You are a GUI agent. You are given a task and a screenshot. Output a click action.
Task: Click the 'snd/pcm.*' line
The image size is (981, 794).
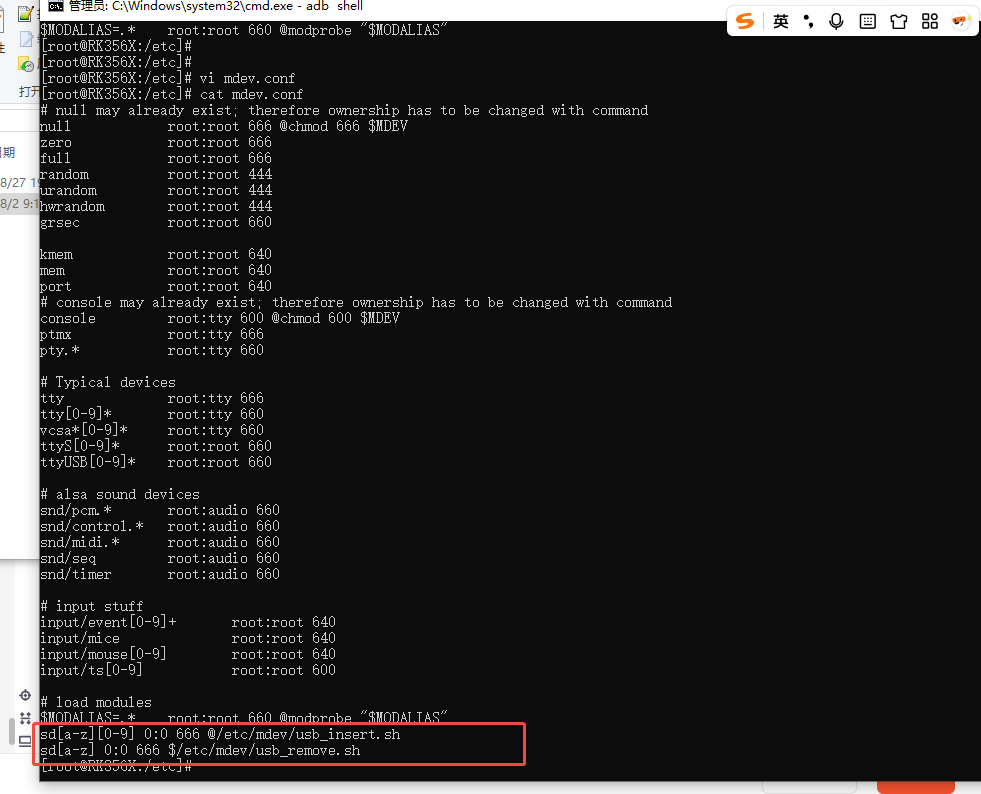click(x=160, y=511)
